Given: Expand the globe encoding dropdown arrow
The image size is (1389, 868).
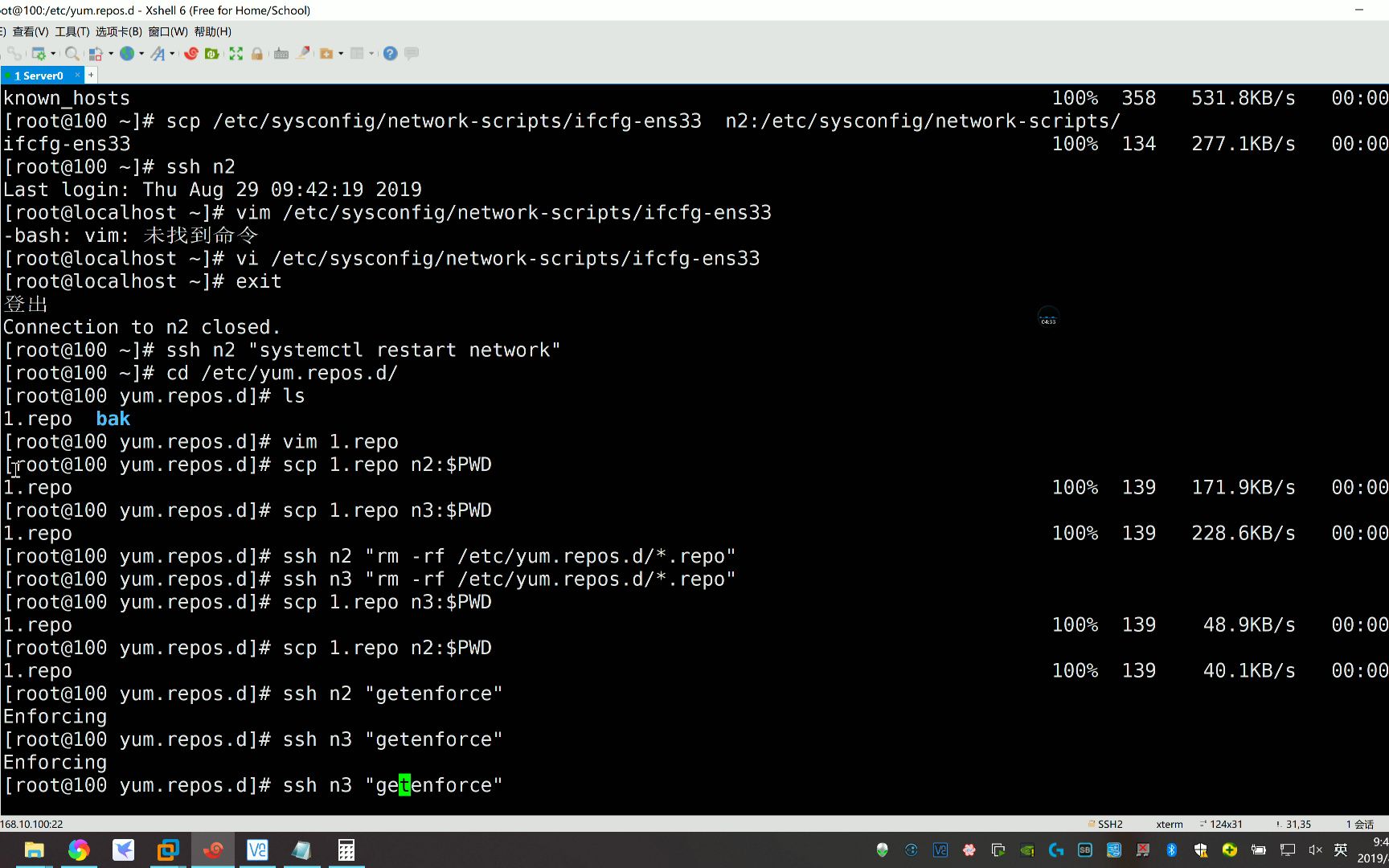Looking at the screenshot, I should coord(141,54).
